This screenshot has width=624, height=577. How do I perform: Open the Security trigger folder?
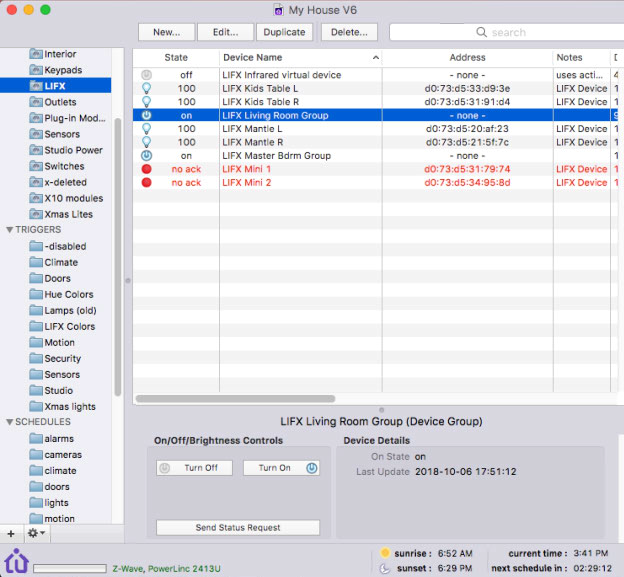click(55, 359)
